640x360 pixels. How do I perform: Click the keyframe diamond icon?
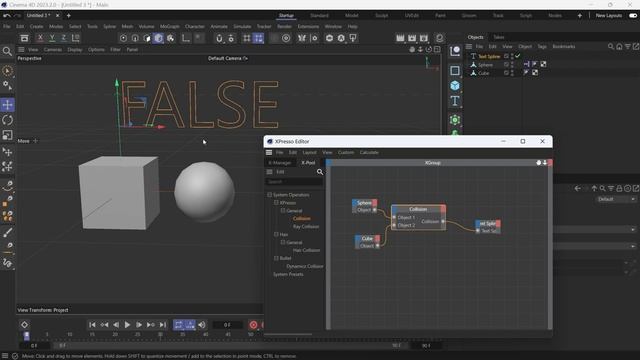pyautogui.click(x=24, y=325)
